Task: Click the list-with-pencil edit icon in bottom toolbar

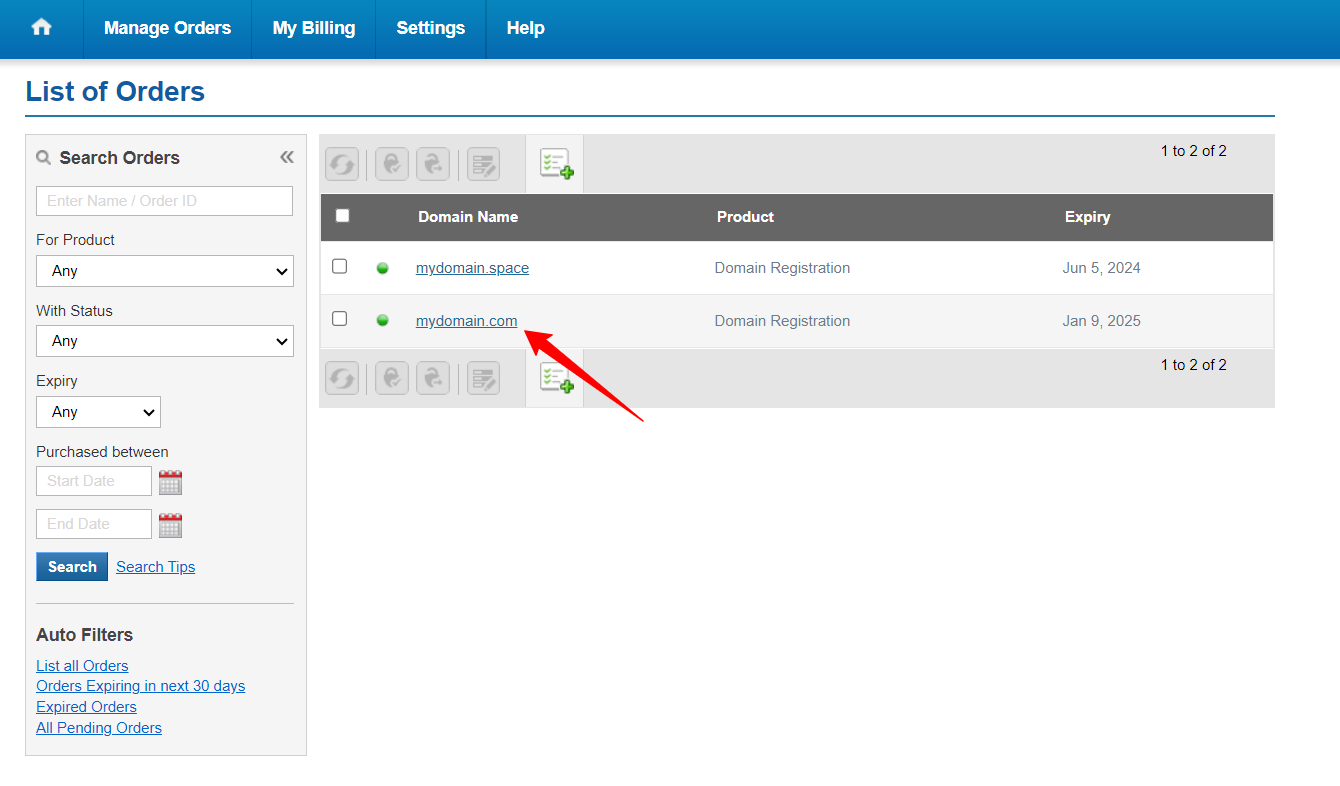Action: [483, 378]
